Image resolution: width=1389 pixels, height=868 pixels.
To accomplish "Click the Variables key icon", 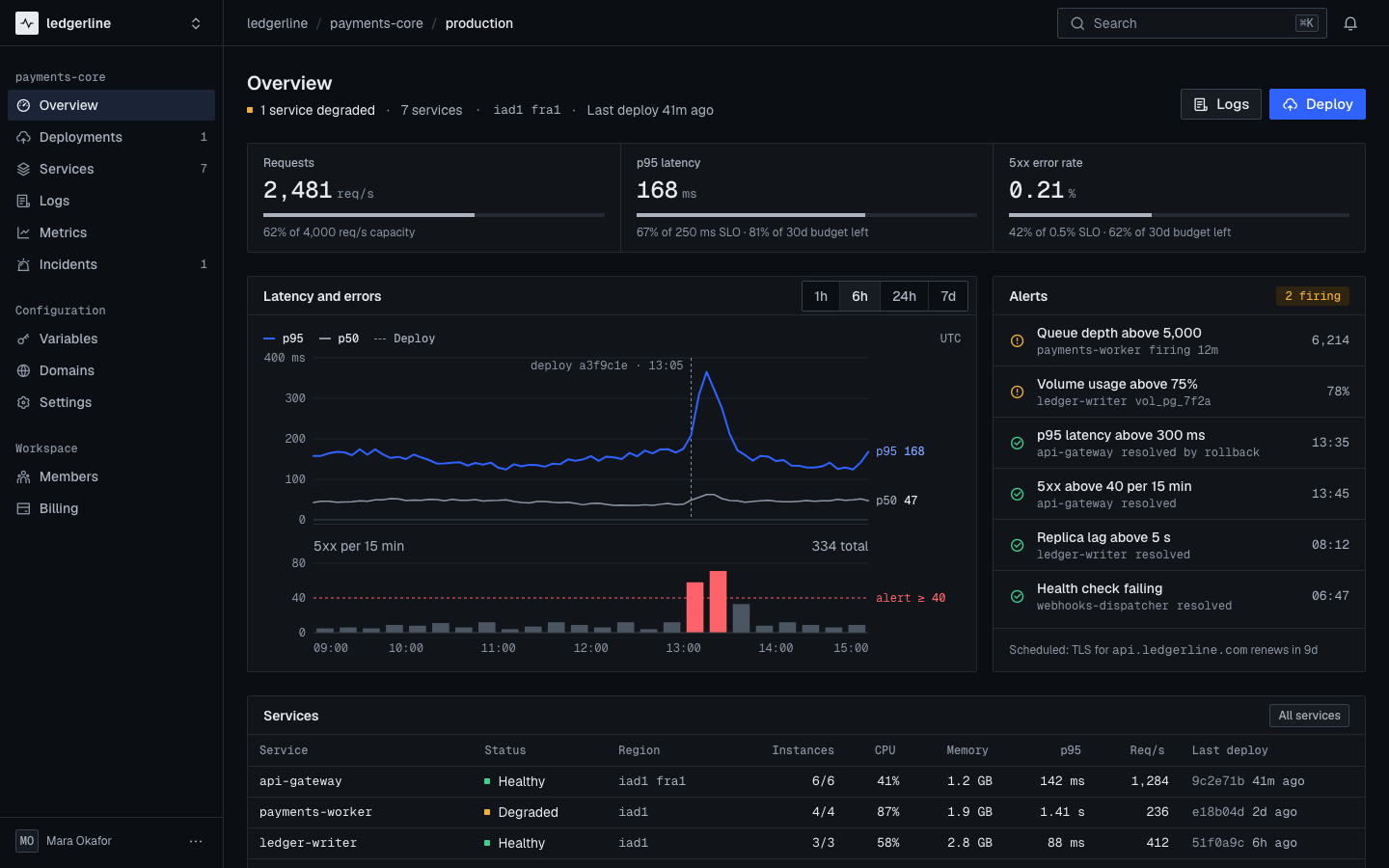I will coord(23,339).
